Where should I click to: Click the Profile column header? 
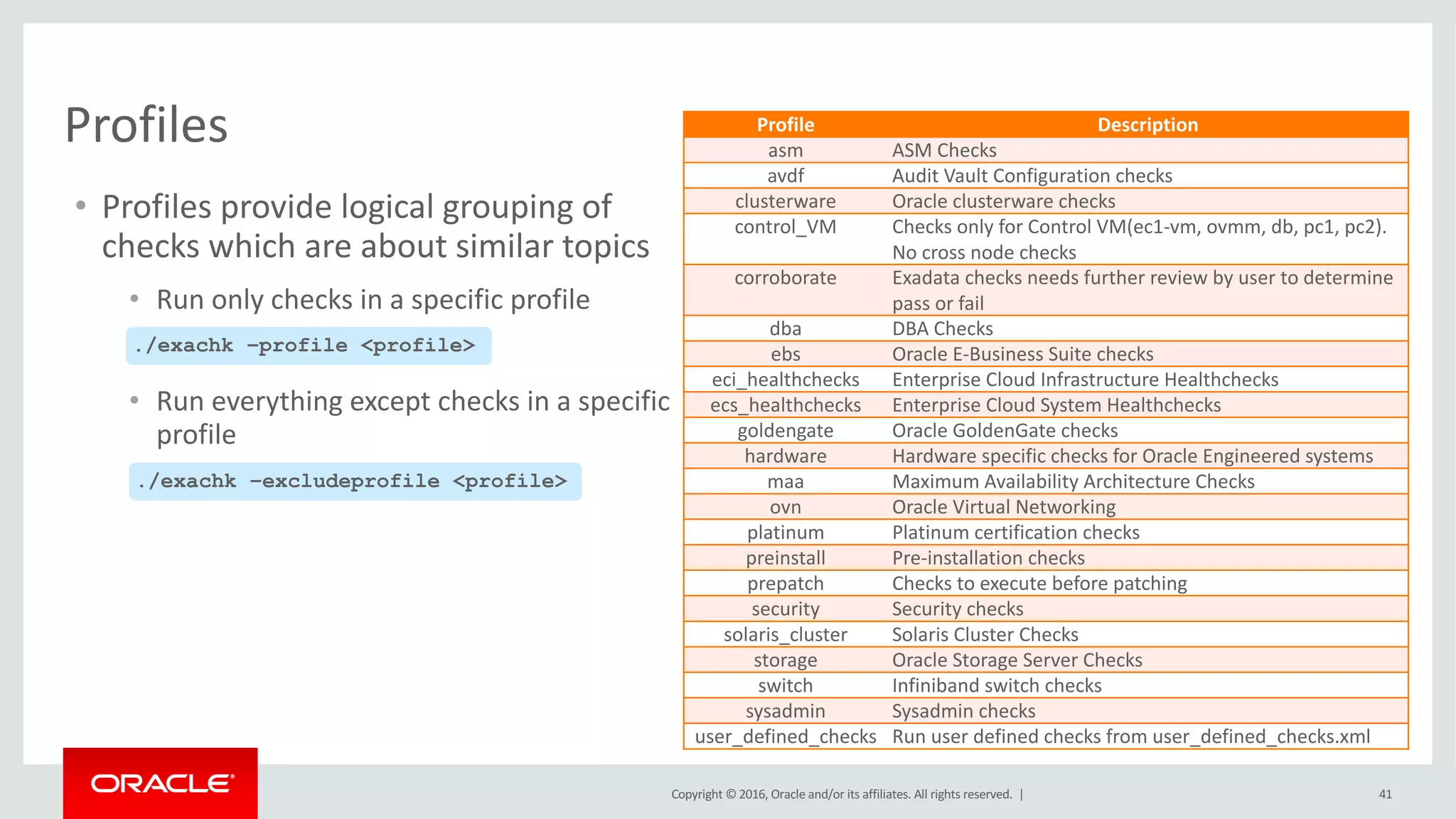click(x=786, y=125)
